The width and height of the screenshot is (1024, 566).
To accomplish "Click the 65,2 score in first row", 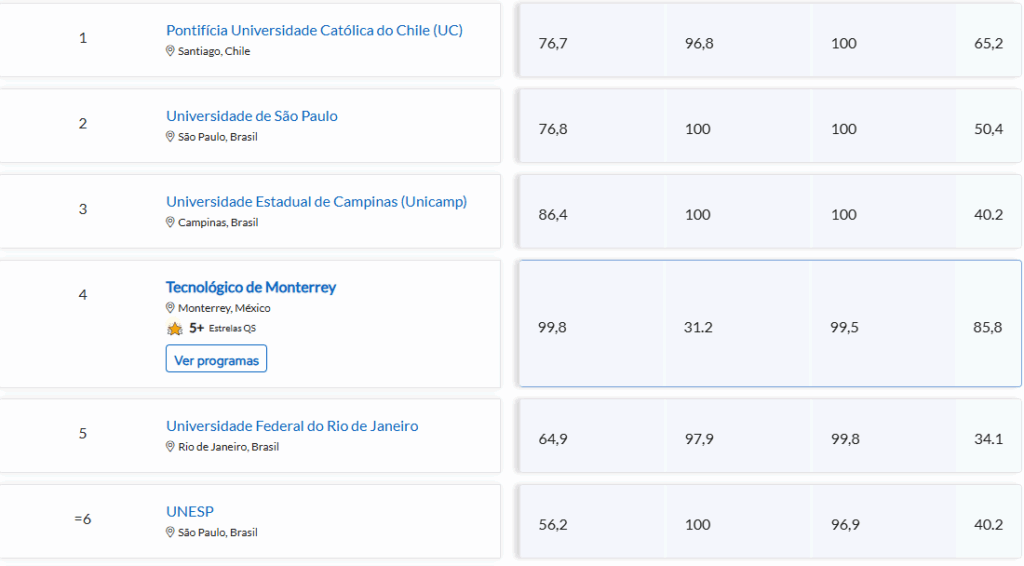I will 988,43.
